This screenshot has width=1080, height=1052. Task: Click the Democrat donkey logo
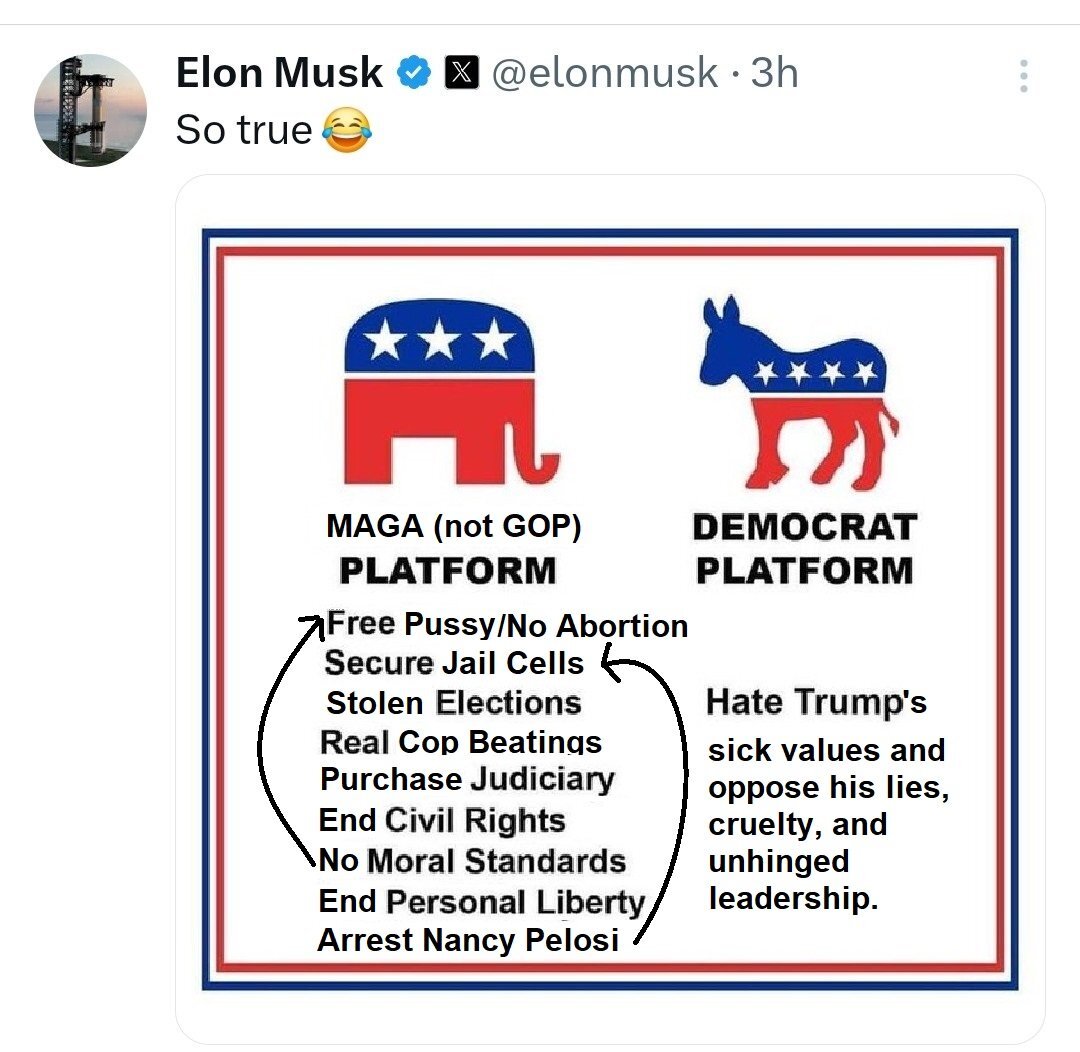(x=798, y=392)
